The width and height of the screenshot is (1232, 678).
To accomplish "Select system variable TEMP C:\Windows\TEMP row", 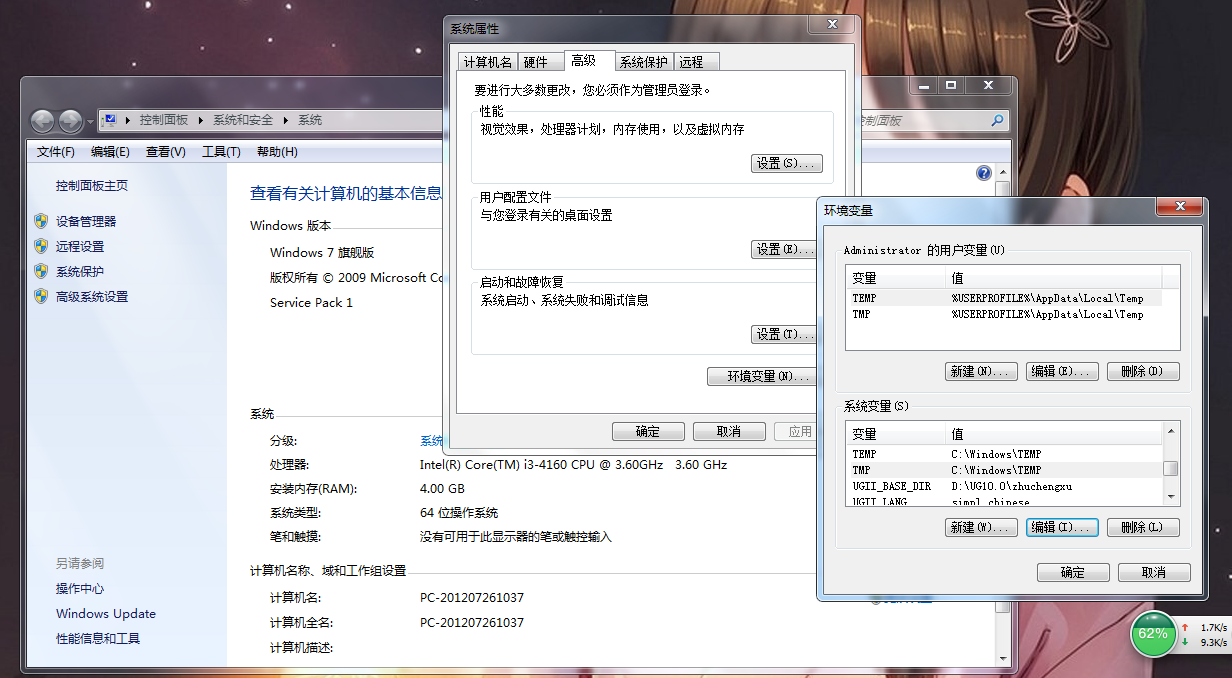I will (x=1004, y=454).
